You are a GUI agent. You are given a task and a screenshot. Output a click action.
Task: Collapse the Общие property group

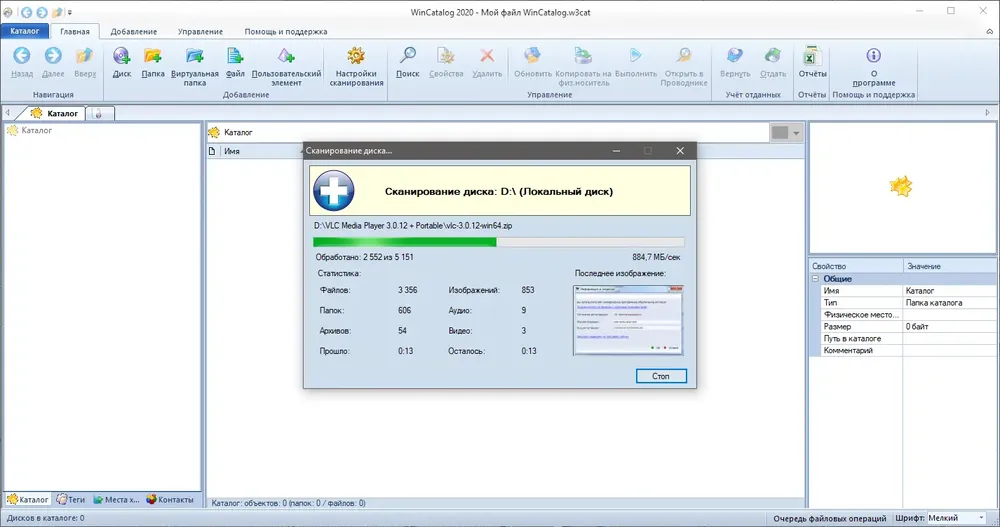point(816,279)
